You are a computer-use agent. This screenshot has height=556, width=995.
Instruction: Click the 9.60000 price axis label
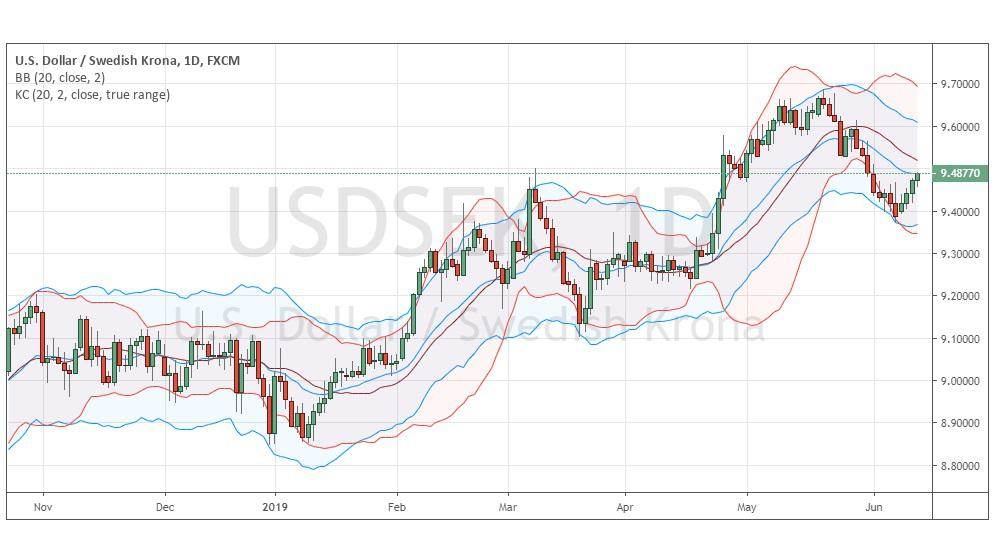(958, 128)
